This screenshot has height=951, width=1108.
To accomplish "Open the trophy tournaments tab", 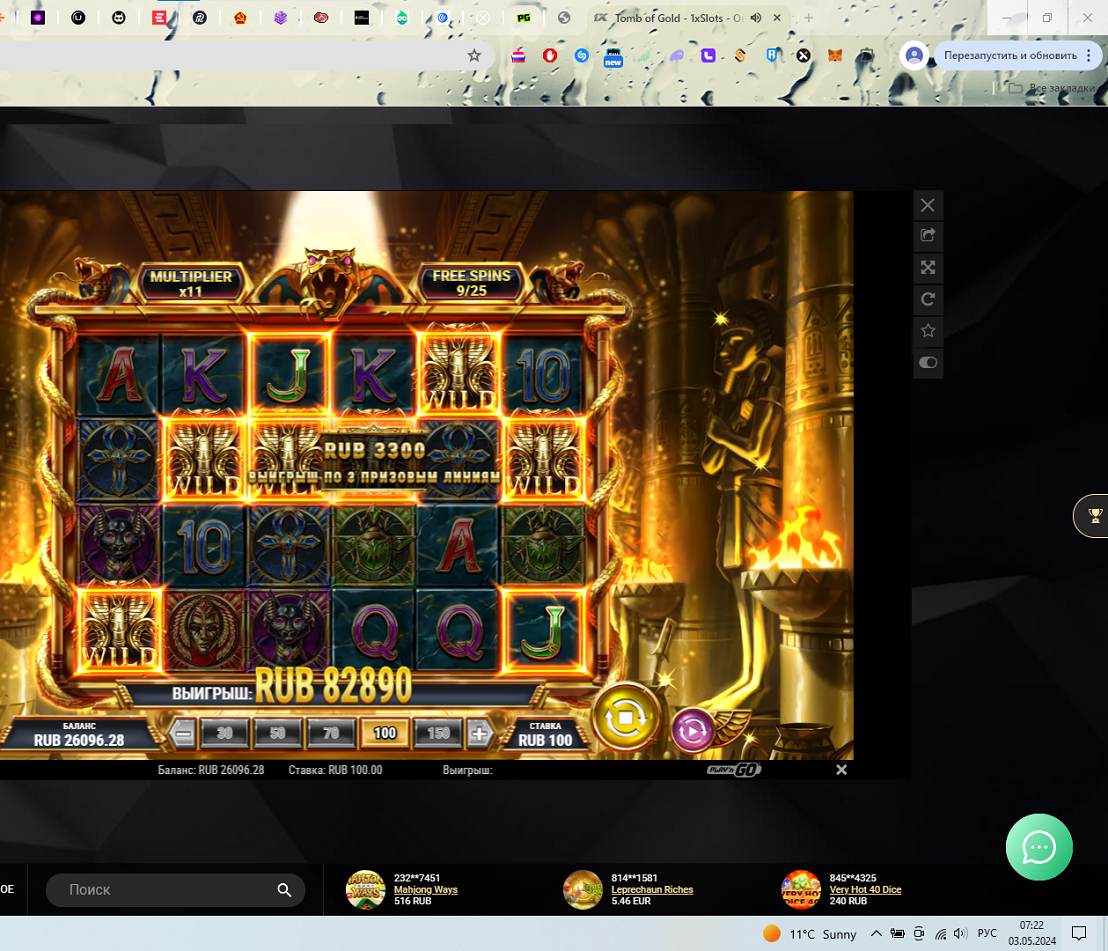I will 1092,516.
